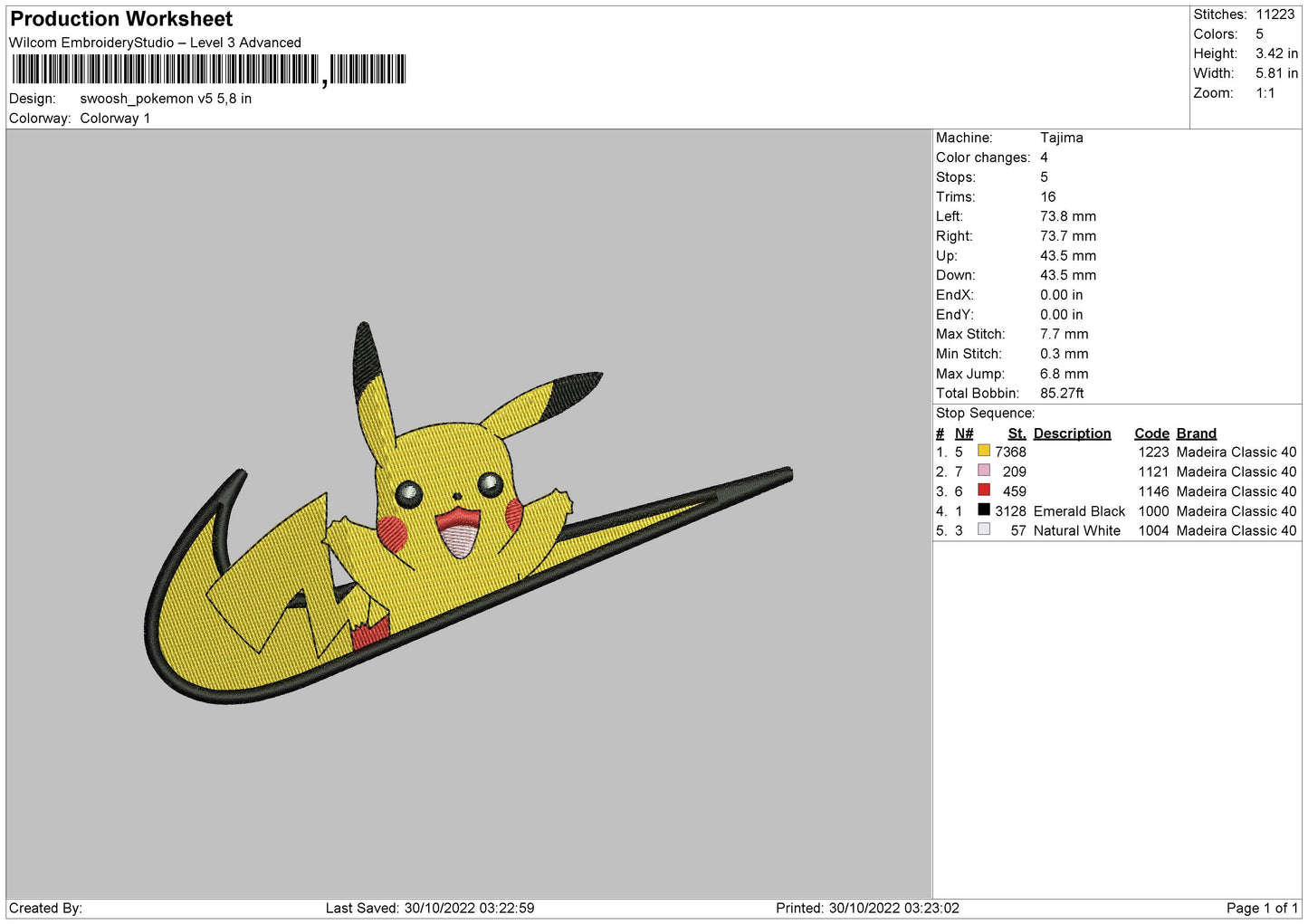Select the Colorway 1 value

pos(115,119)
